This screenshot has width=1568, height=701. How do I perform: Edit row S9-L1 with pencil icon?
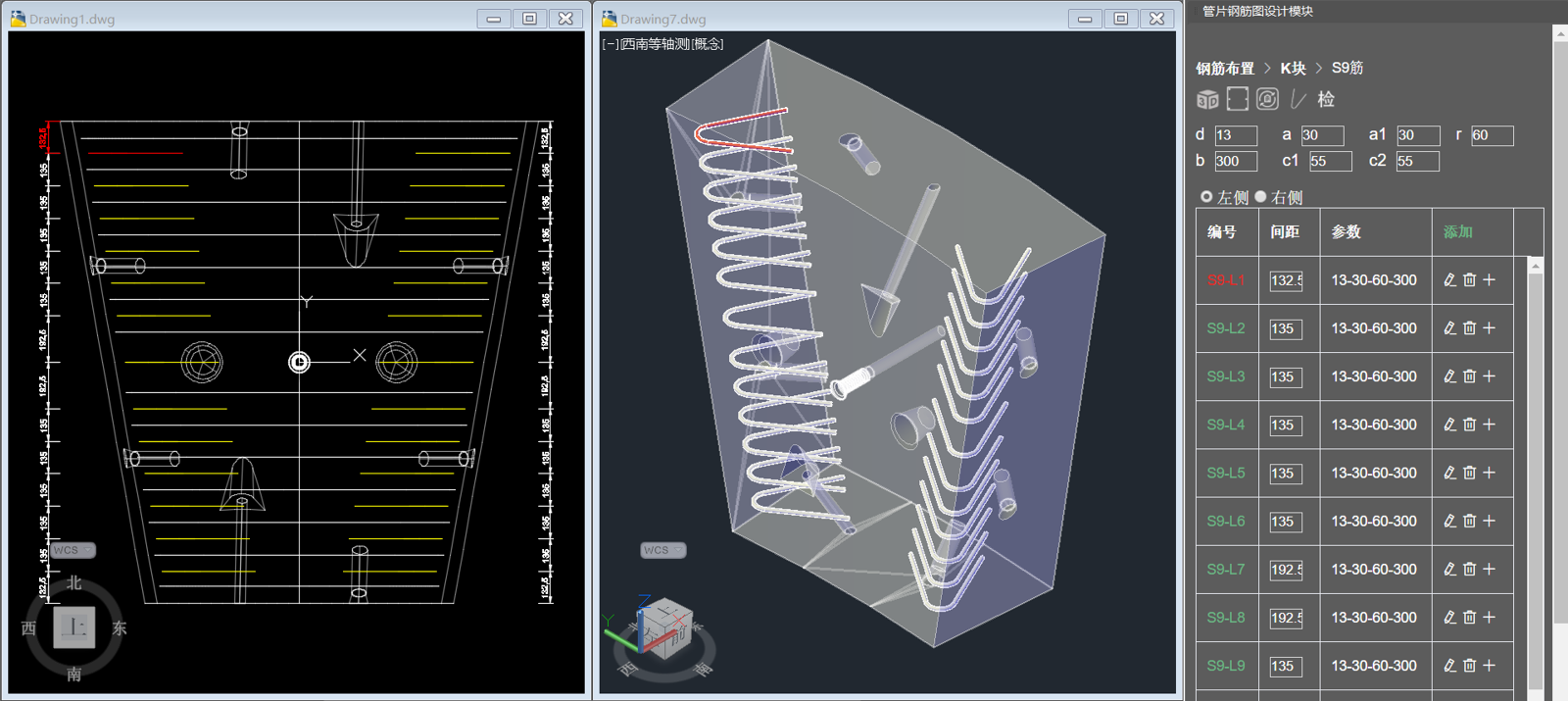[1449, 280]
